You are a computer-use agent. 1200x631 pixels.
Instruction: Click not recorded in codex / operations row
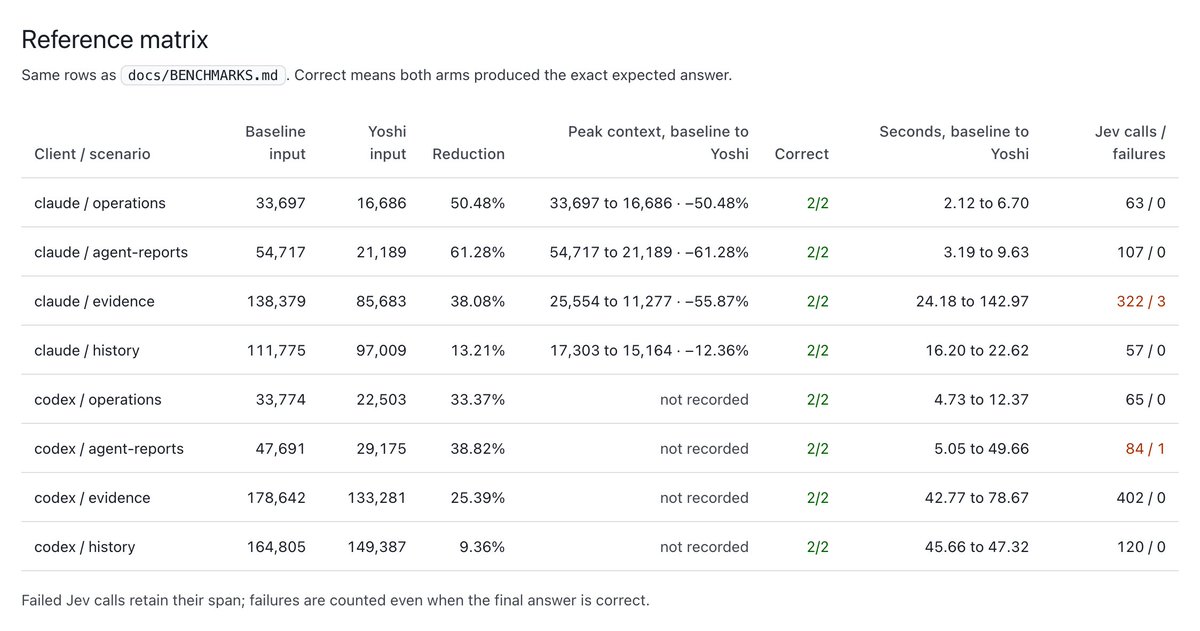tap(704, 400)
